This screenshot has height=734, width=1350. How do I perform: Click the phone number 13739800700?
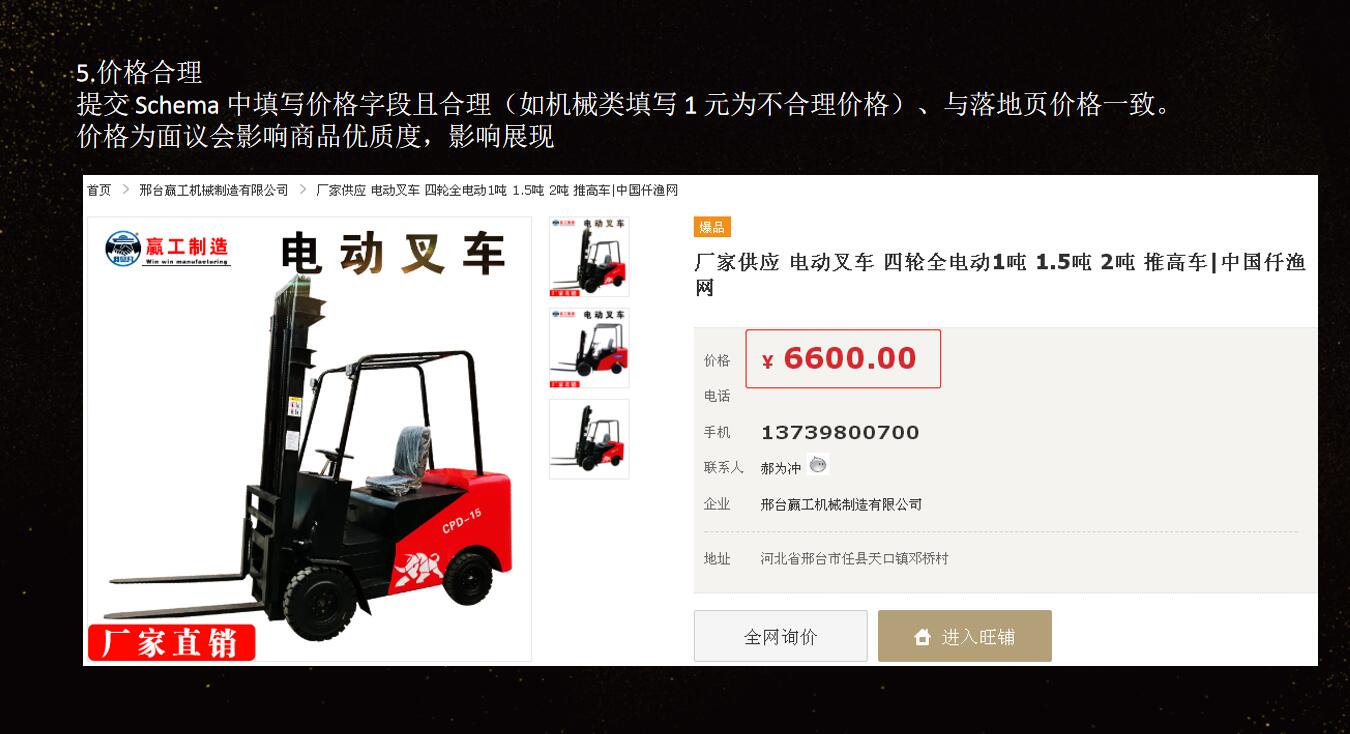coord(840,433)
